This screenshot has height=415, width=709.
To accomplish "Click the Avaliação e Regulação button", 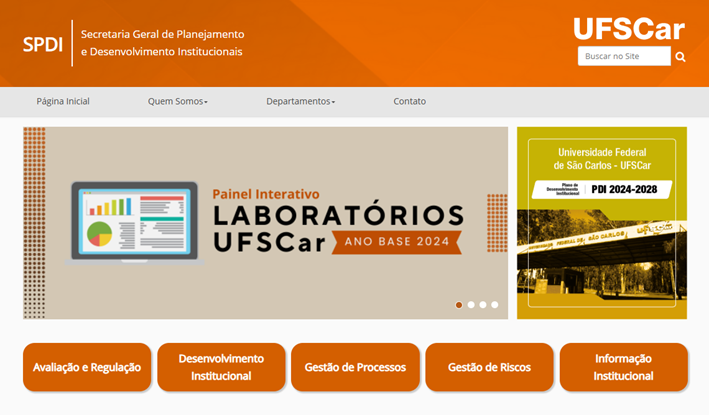I will (x=87, y=367).
